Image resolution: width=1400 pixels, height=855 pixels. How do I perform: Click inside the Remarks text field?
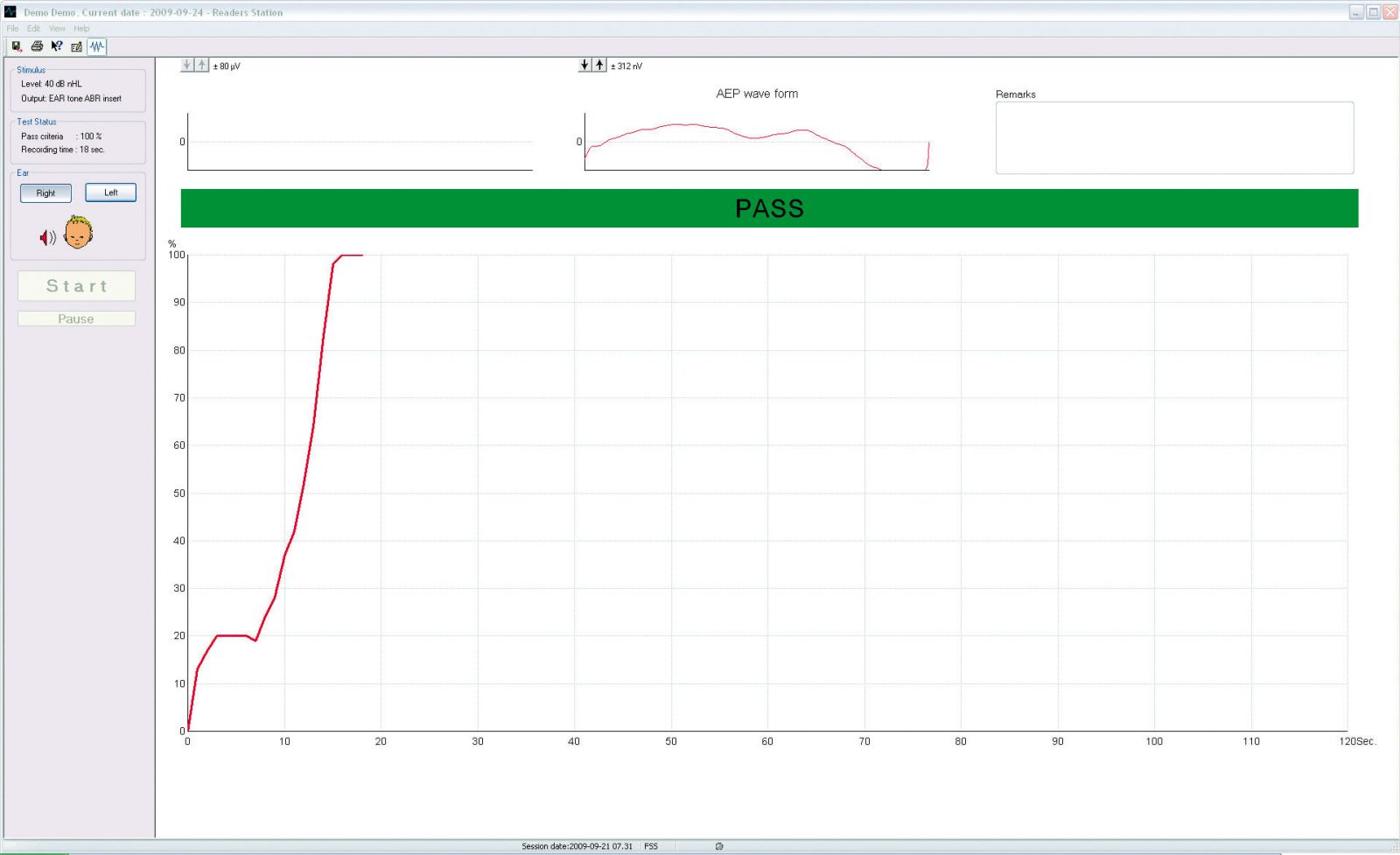click(1174, 137)
